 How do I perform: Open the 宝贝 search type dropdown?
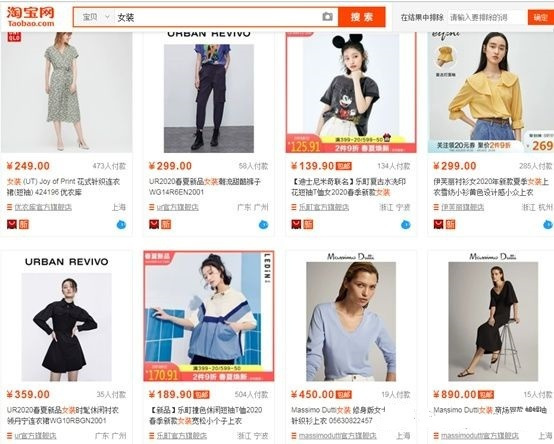click(x=95, y=17)
